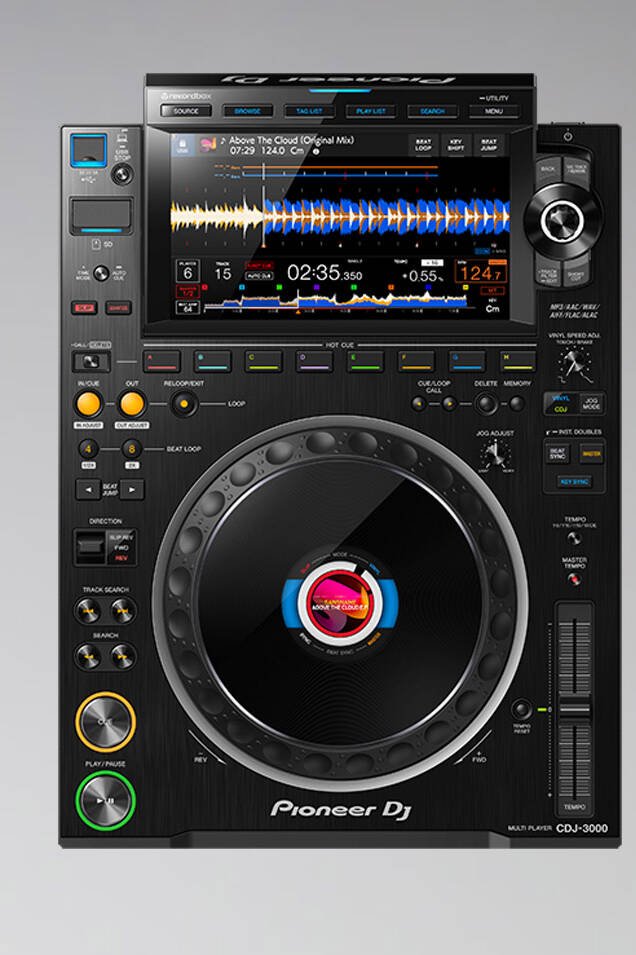
Task: Toggle the VINYL/CDJ jog mode button
Action: [x=559, y=404]
